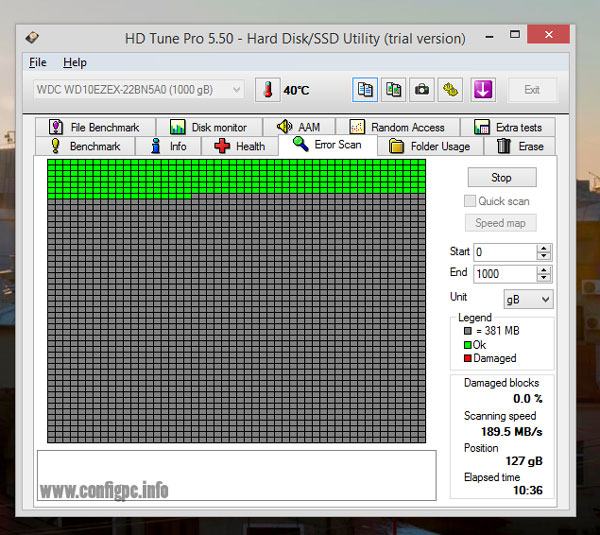
Task: Increase the End value with up arrow
Action: pos(544,270)
